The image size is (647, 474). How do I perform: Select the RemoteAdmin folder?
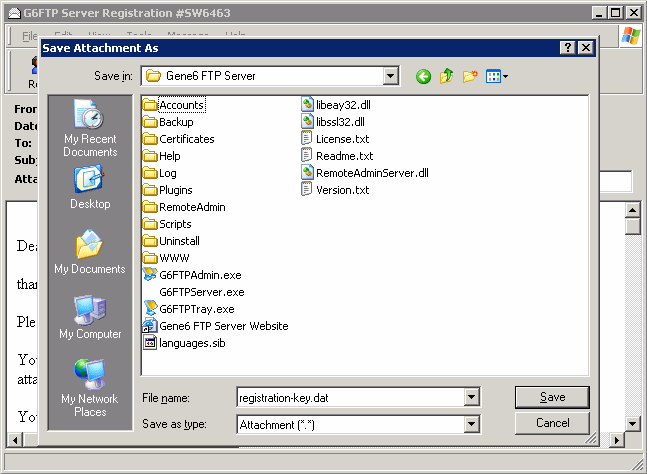pos(184,207)
